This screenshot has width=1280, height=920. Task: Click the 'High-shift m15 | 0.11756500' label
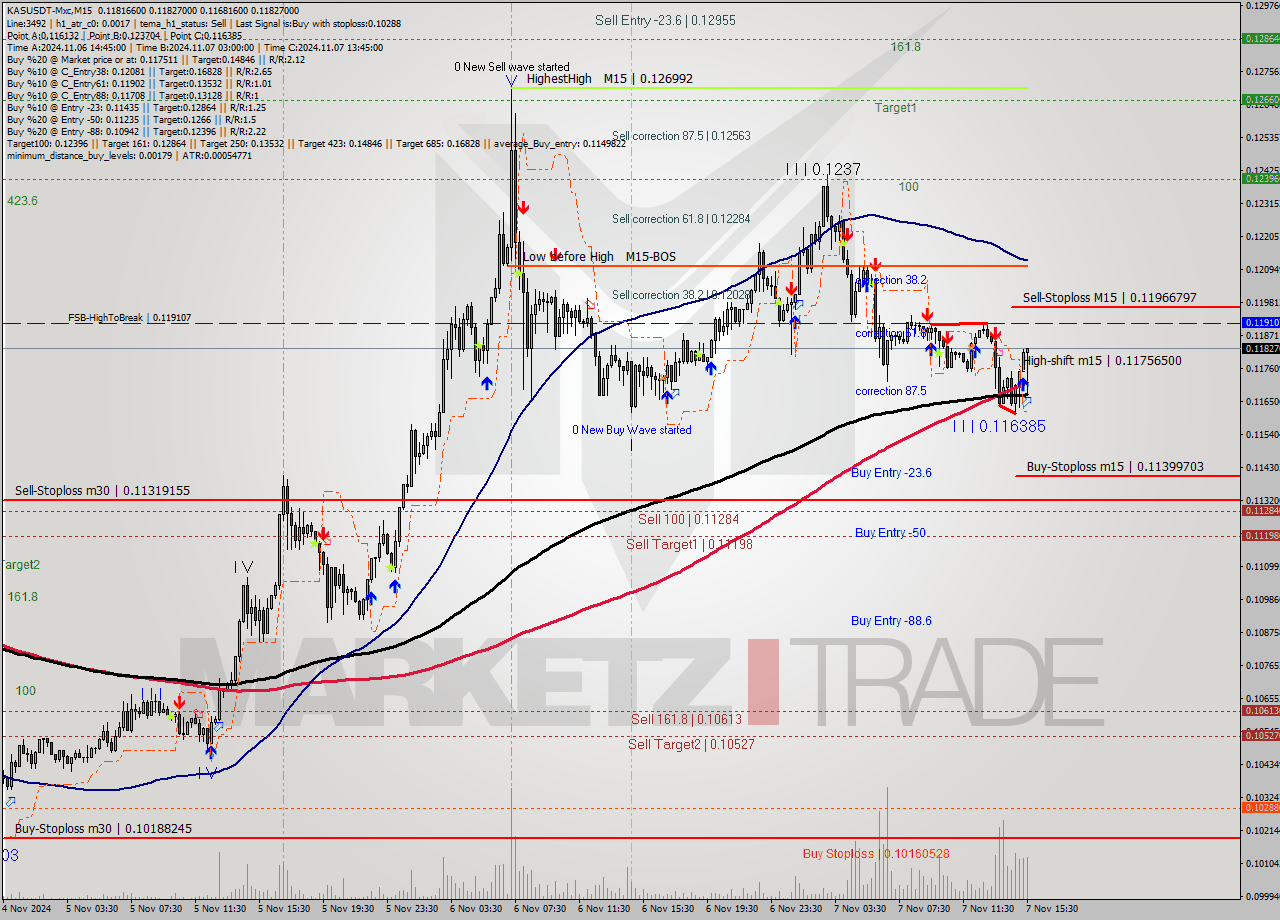tap(1104, 361)
